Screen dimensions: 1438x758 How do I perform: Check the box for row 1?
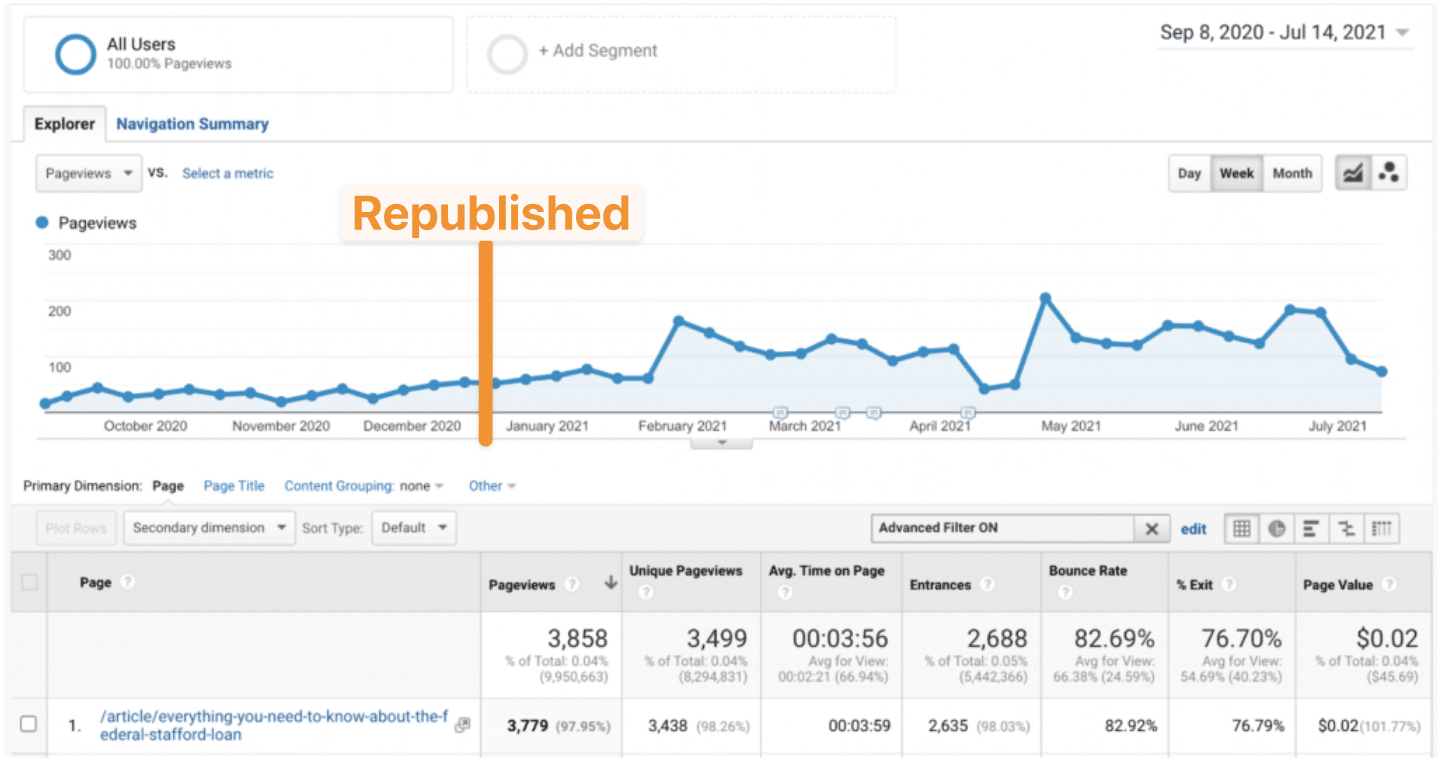(29, 724)
